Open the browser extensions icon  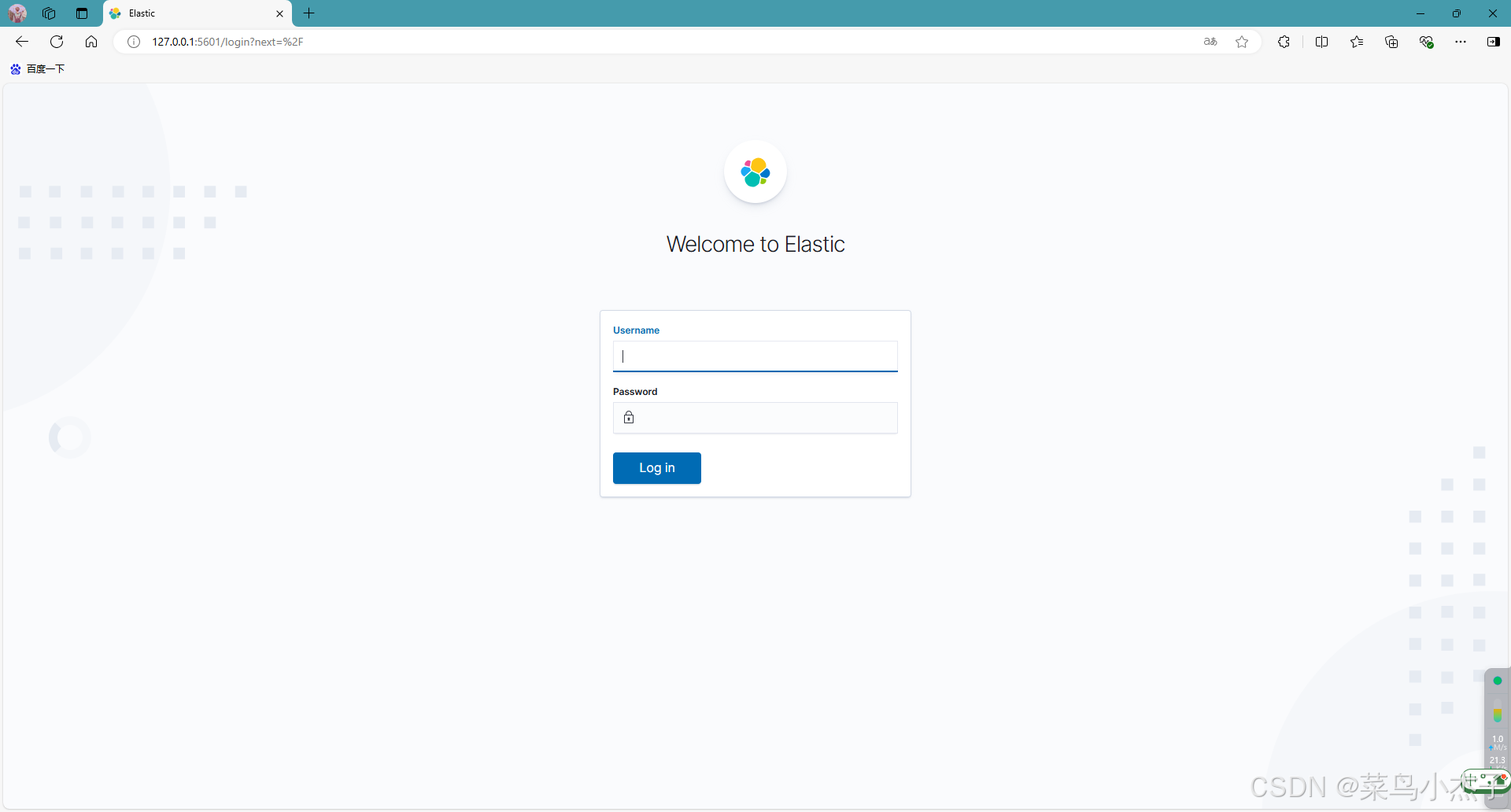click(x=1284, y=42)
